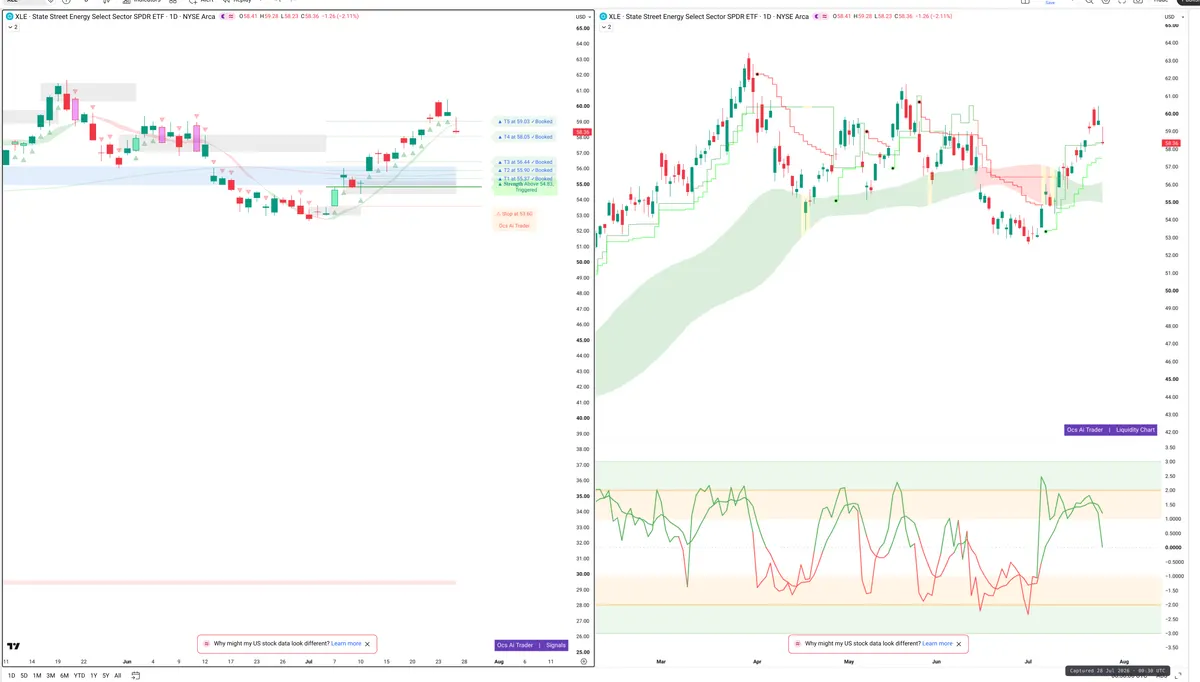
Task: Click -2.00 level on oscillator axis
Action: click(x=1170, y=604)
